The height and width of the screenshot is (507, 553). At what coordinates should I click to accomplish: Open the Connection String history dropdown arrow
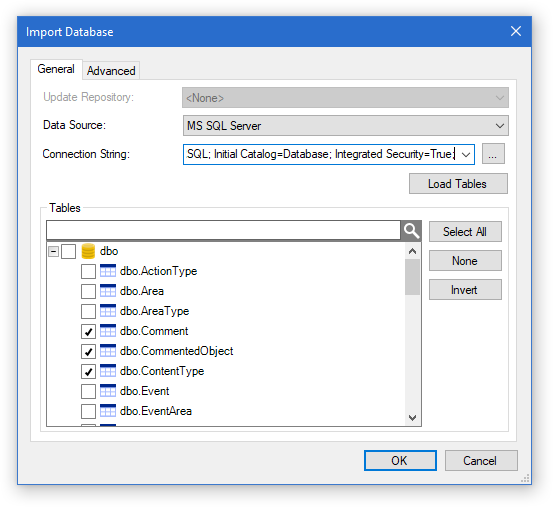tap(466, 154)
